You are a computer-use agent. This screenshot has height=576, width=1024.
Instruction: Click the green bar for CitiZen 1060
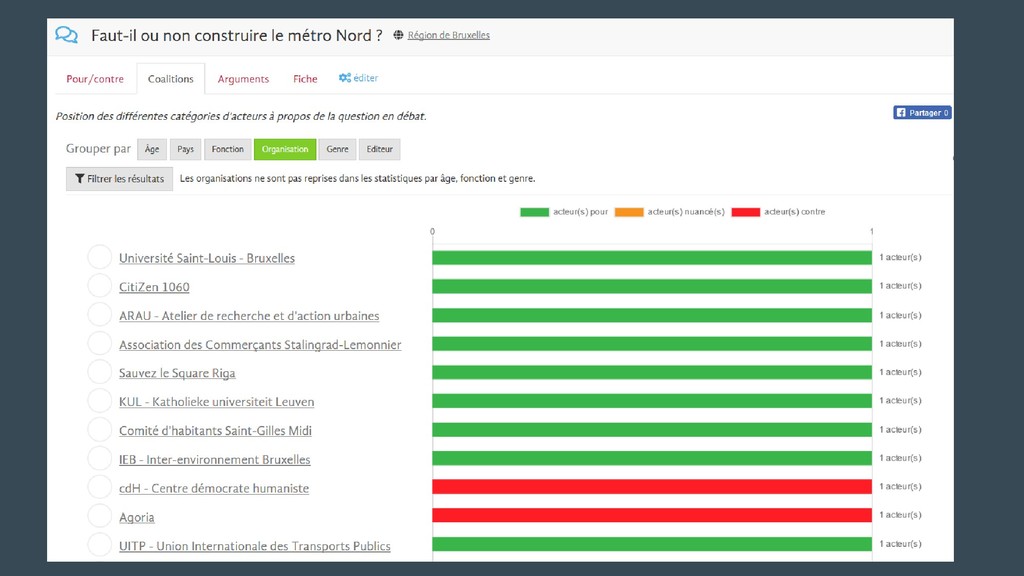(x=652, y=286)
